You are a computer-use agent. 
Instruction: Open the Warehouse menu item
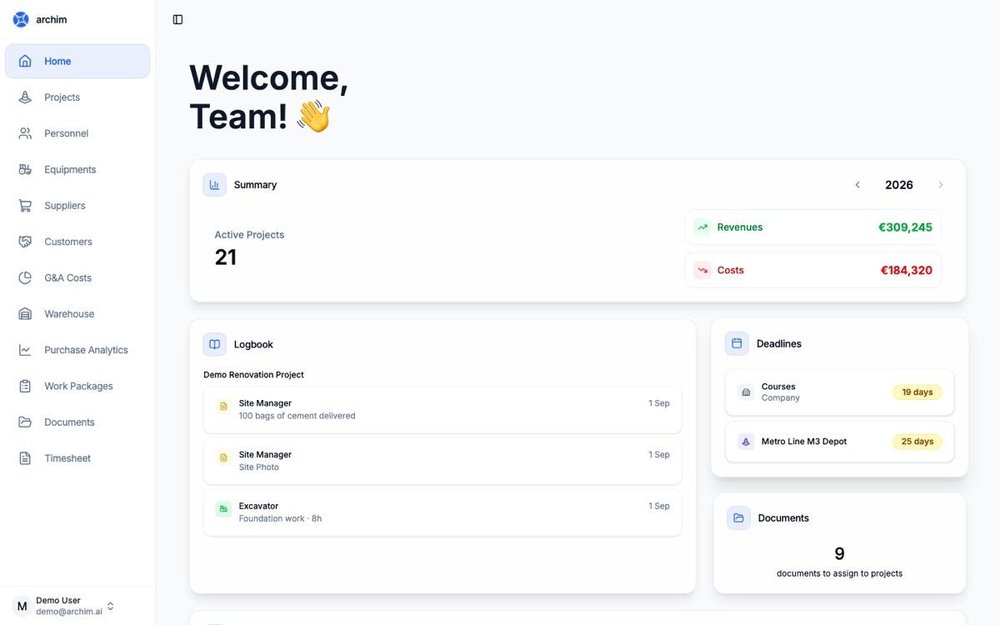tap(77, 314)
